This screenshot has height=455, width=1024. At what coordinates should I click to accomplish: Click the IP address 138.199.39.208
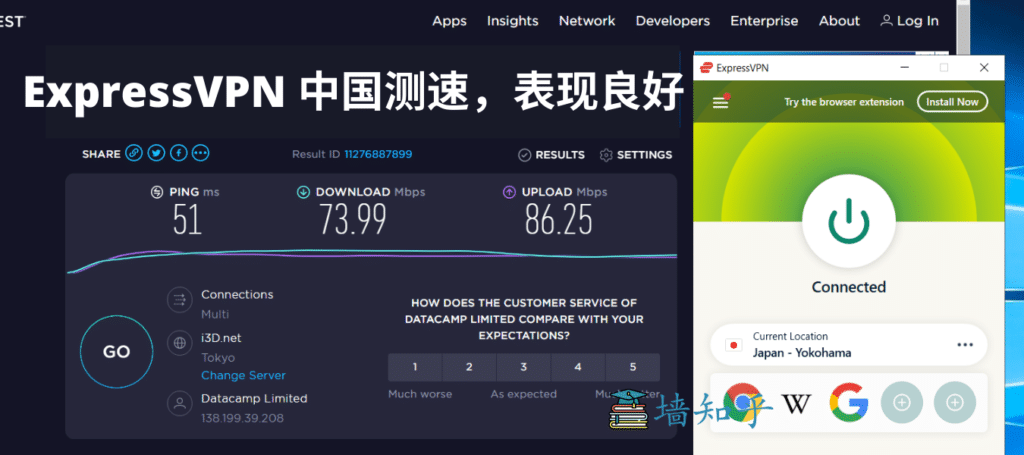(x=242, y=418)
